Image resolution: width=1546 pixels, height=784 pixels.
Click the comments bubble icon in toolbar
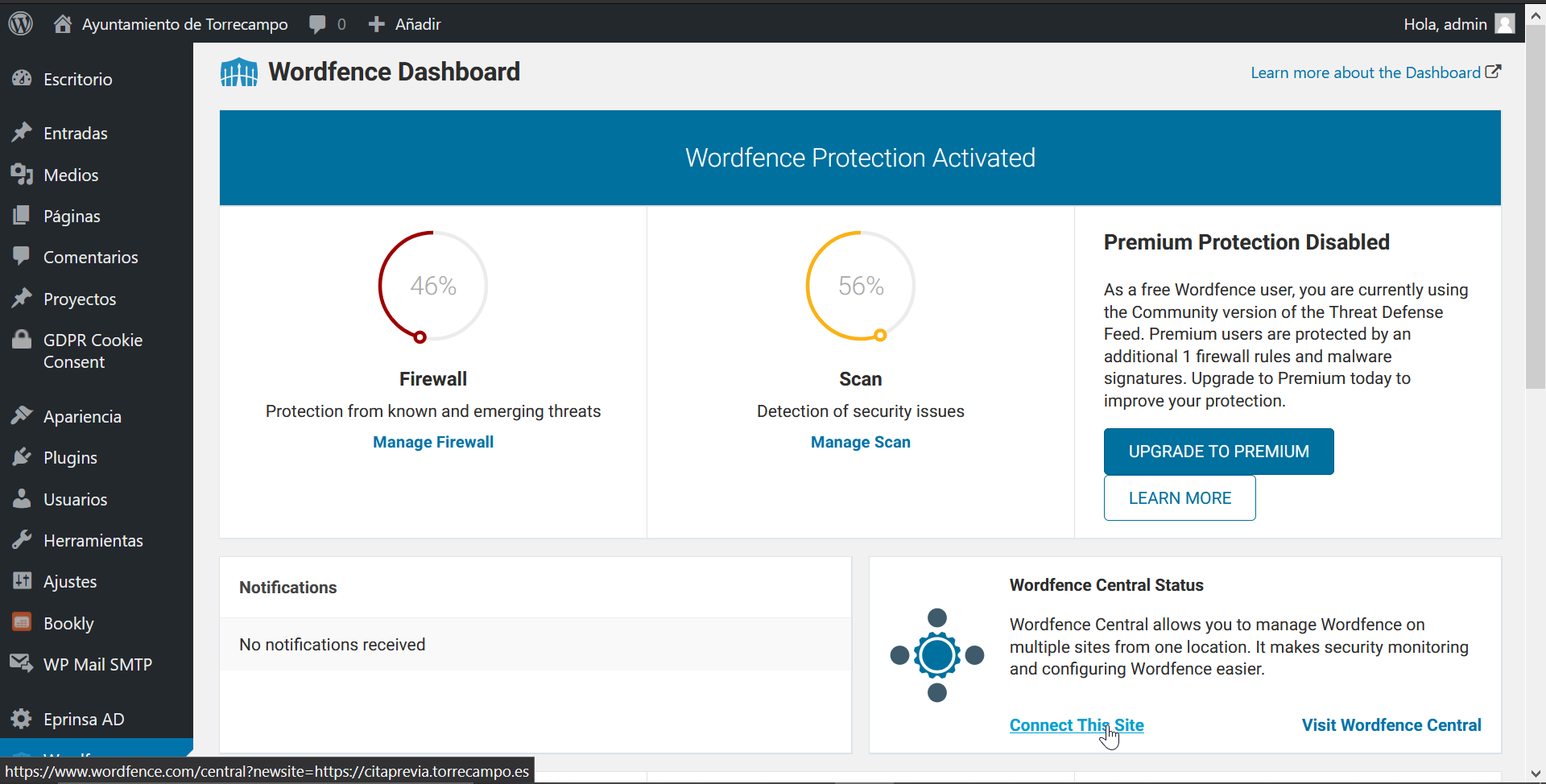click(x=318, y=24)
